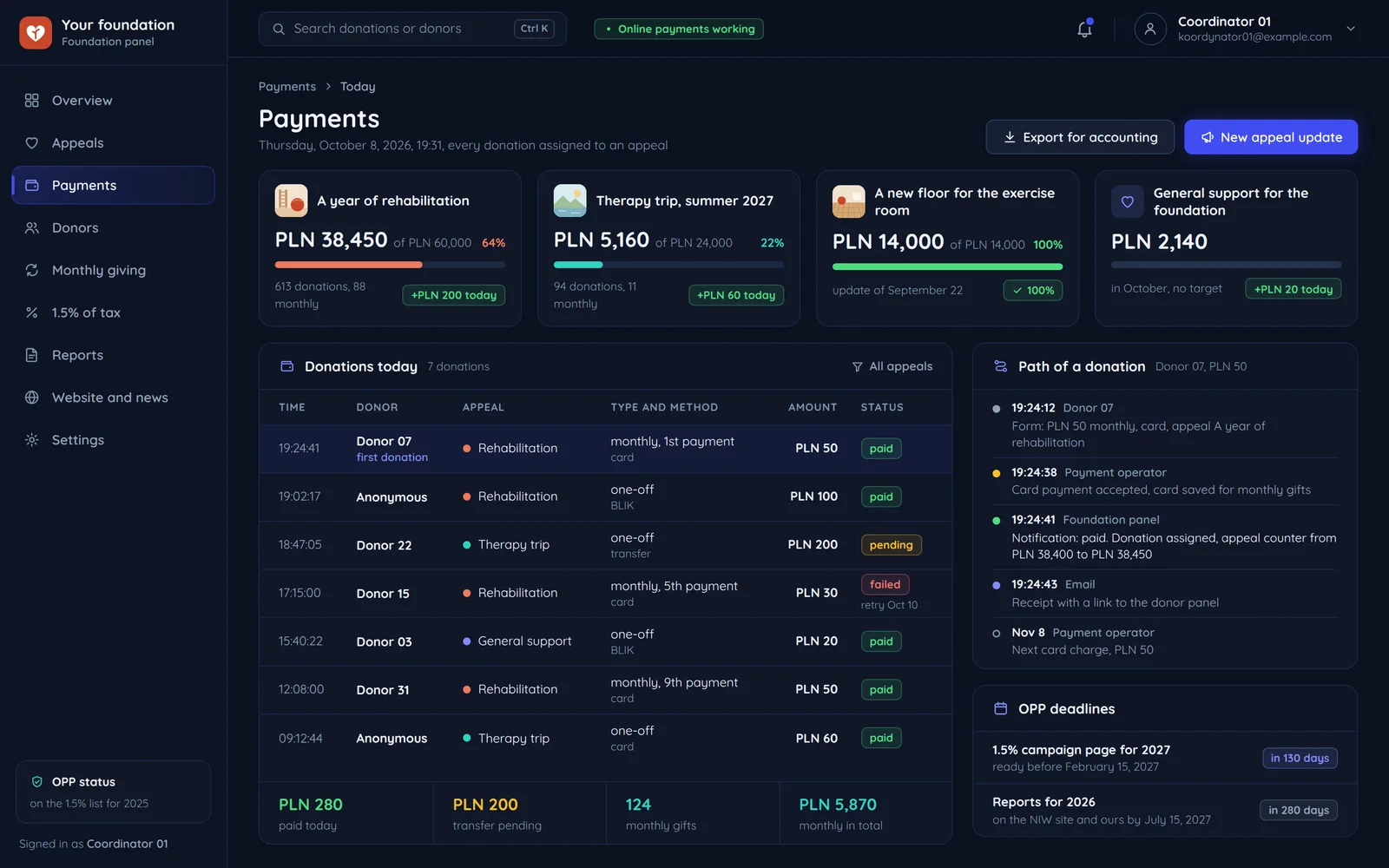Go to Monthly giving section
The width and height of the screenshot is (1389, 868).
[x=113, y=271]
